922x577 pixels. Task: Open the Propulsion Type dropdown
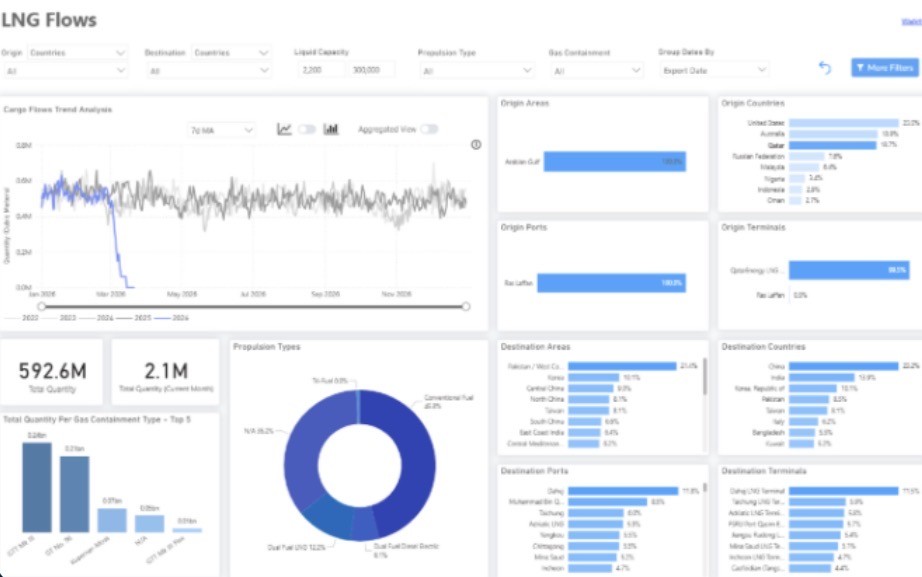(477, 71)
